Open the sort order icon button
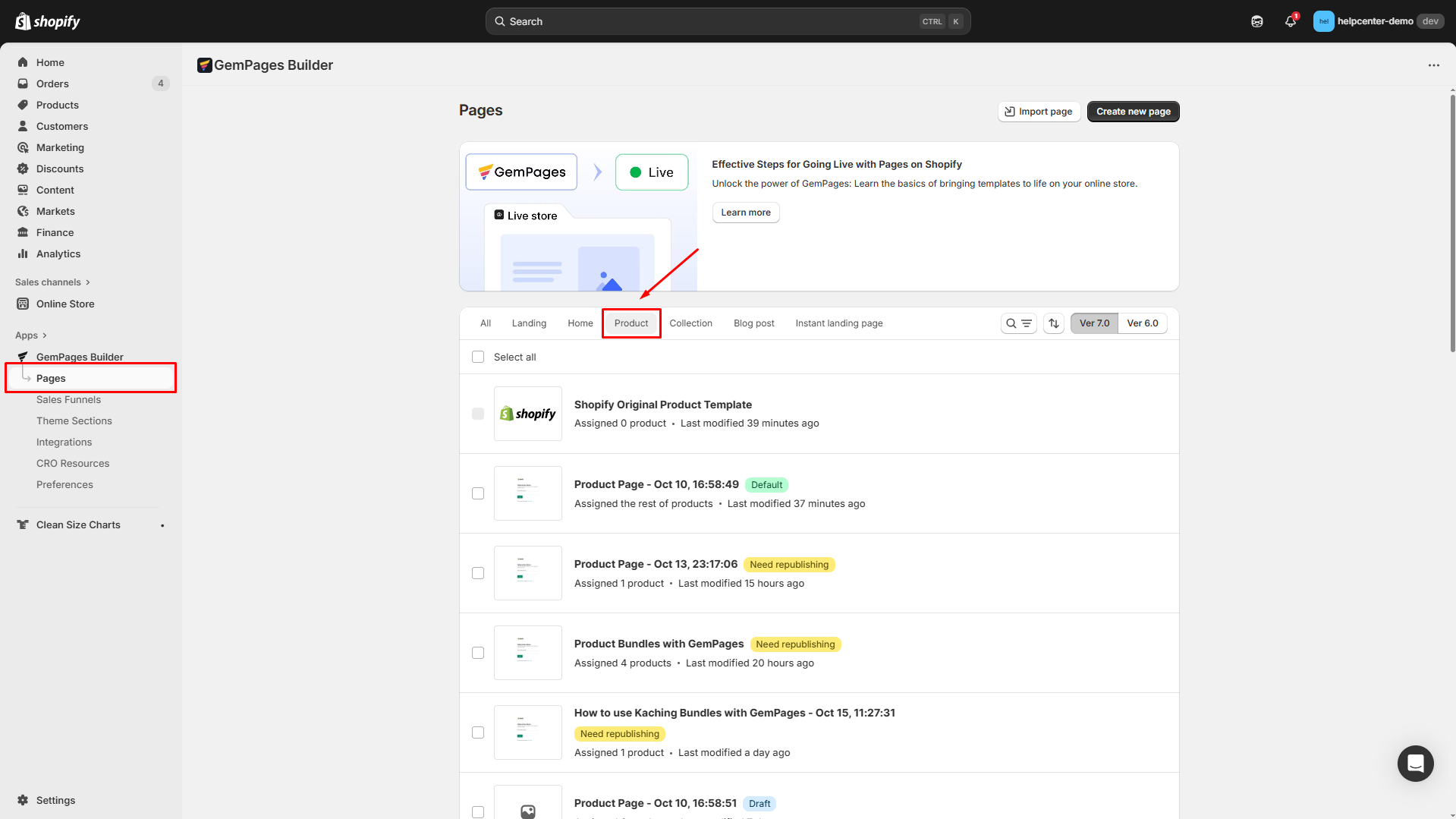This screenshot has width=1456, height=819. pos(1053,323)
